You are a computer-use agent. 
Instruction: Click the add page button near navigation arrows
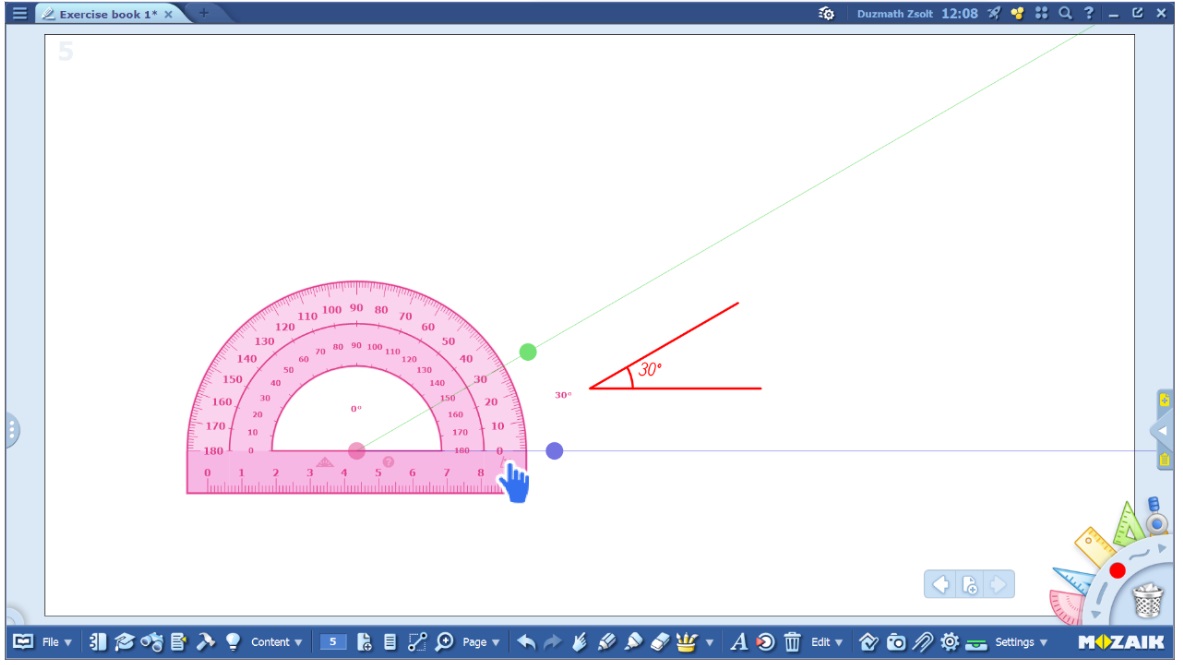point(969,585)
